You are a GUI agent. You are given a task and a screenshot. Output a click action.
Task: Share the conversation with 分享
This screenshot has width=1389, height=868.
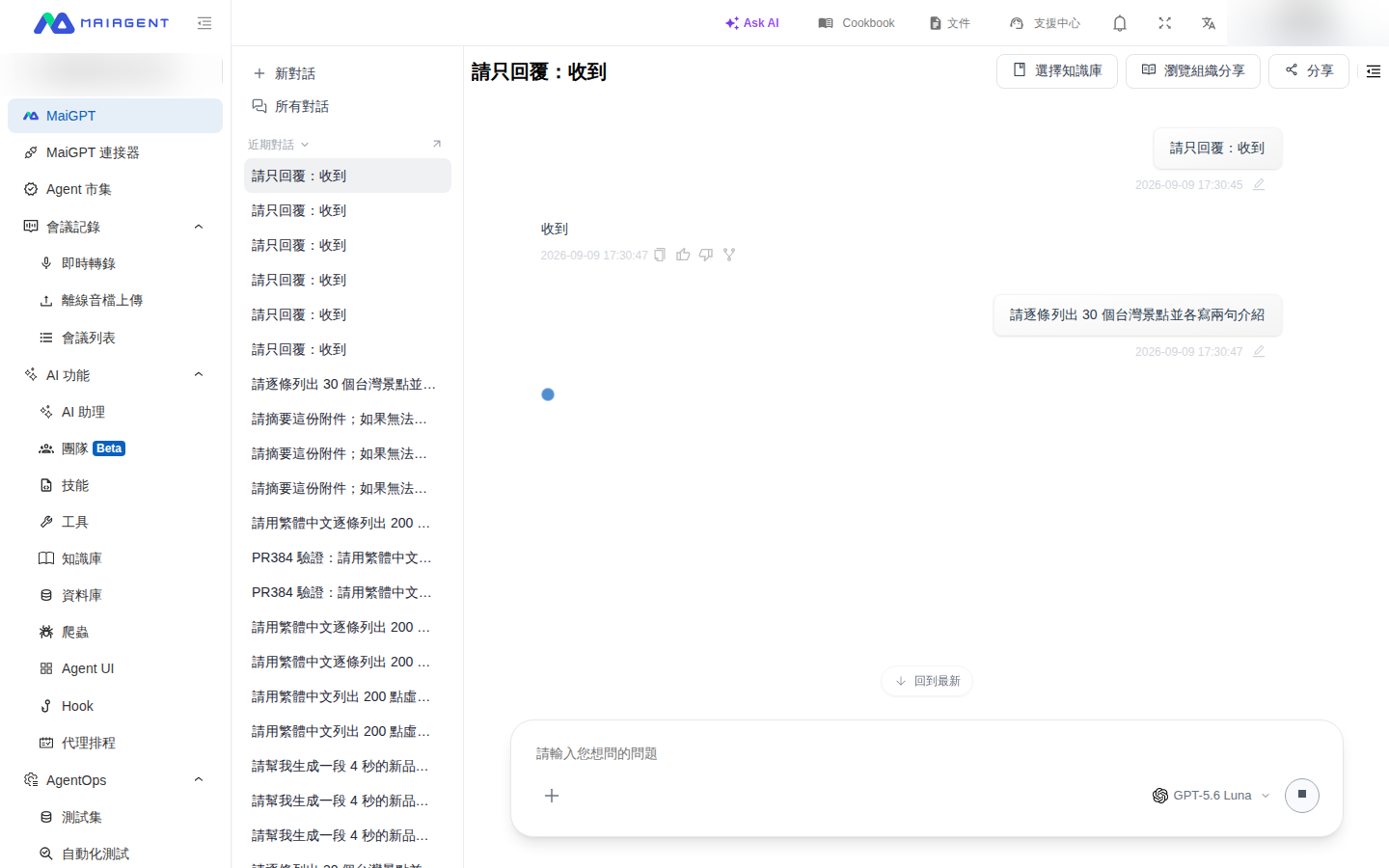click(1309, 71)
